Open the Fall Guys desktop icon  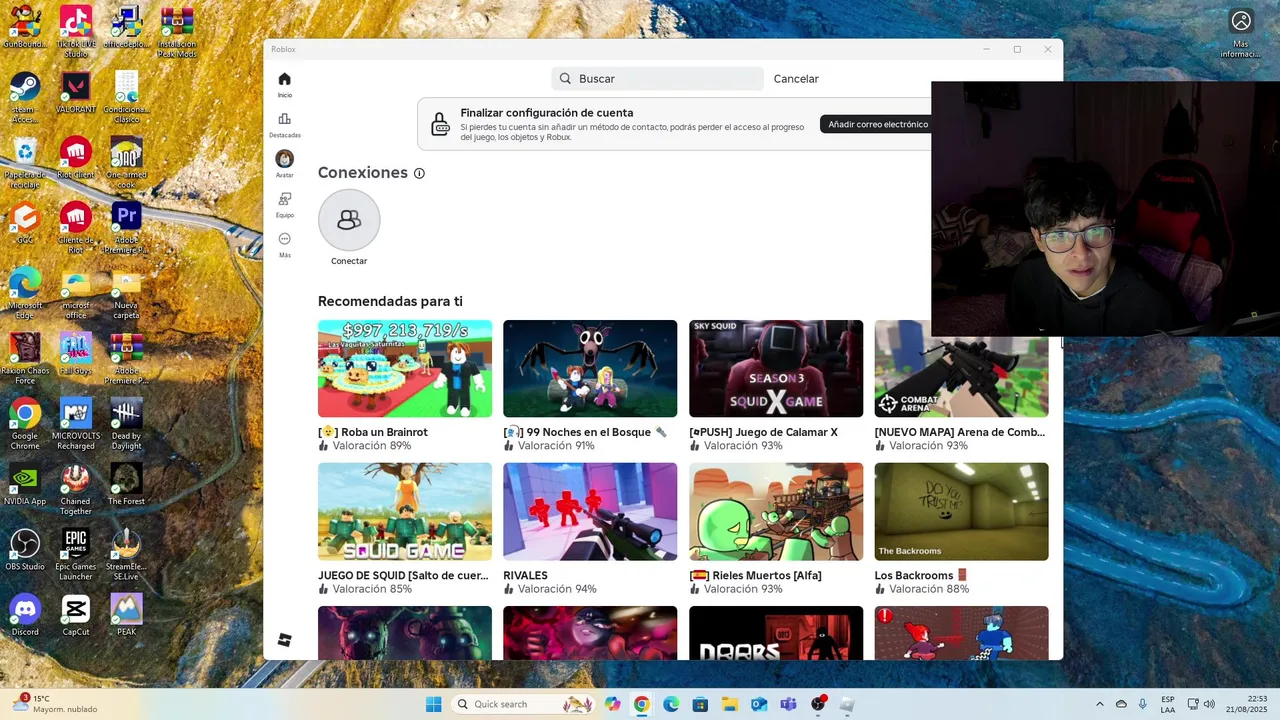coord(76,353)
